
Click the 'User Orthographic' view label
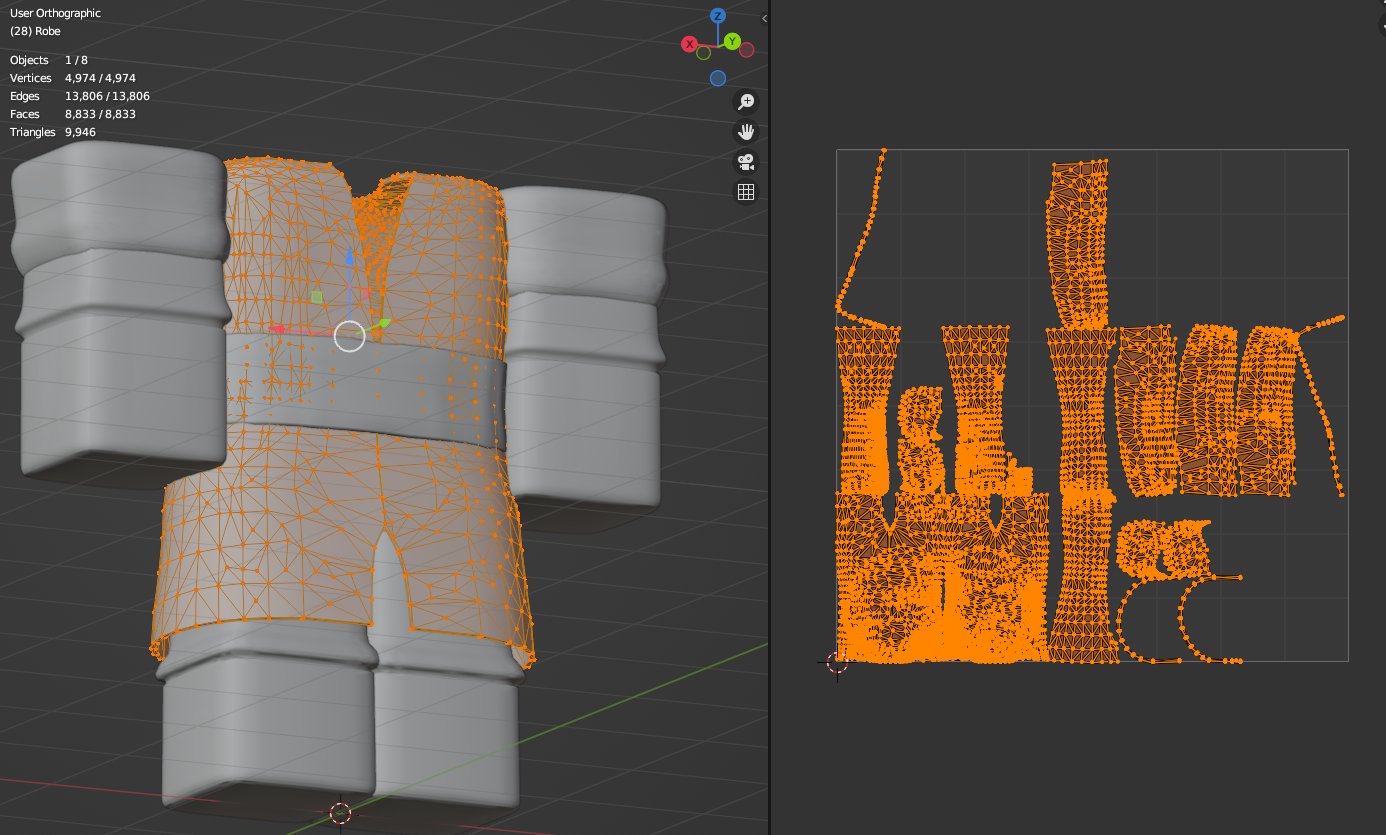click(55, 14)
